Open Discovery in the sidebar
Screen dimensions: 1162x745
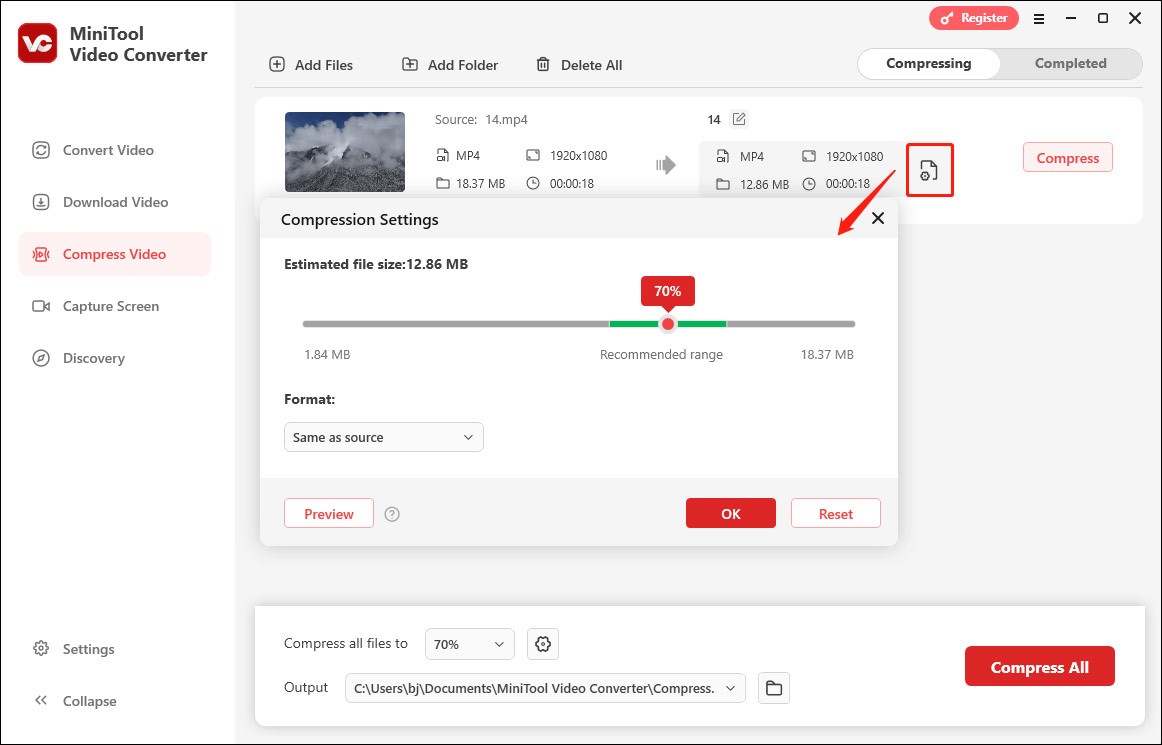point(115,358)
